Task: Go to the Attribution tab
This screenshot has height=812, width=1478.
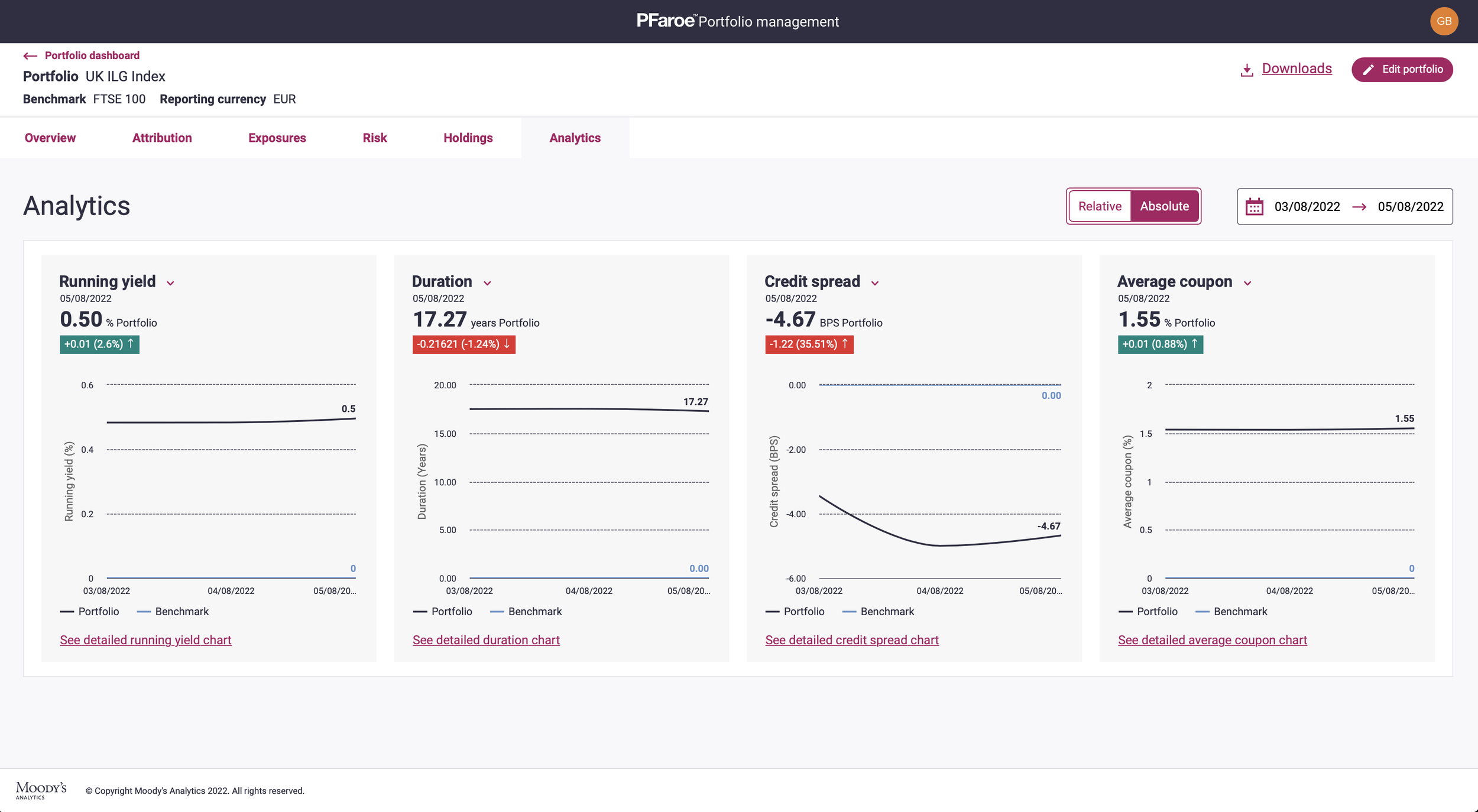Action: (162, 138)
